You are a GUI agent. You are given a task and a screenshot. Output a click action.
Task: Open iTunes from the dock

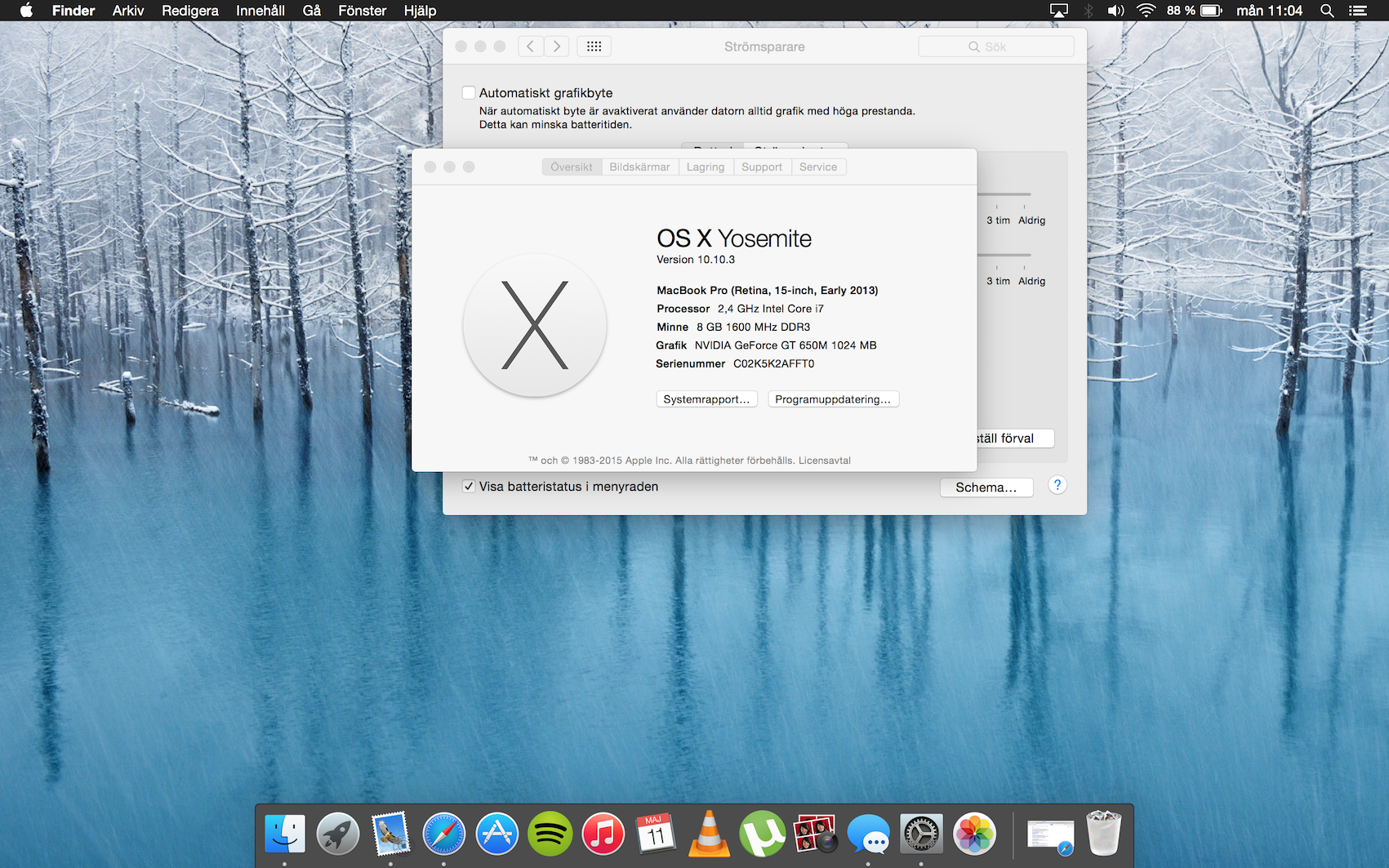pyautogui.click(x=603, y=834)
